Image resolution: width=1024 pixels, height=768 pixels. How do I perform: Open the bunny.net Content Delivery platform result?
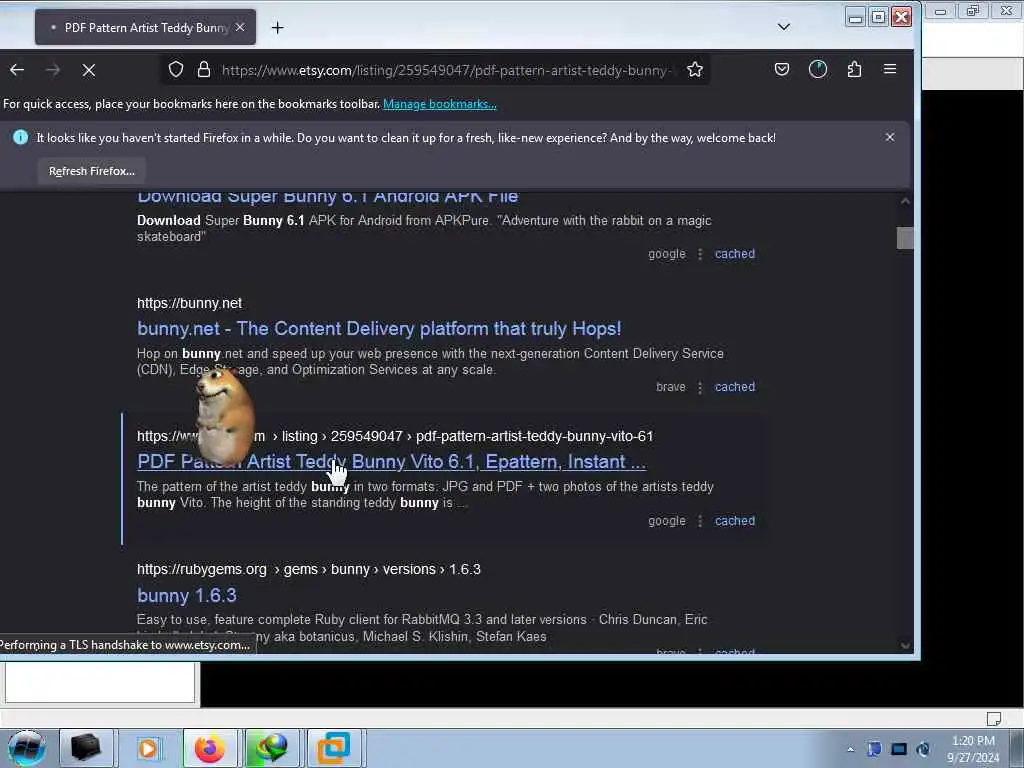[379, 328]
